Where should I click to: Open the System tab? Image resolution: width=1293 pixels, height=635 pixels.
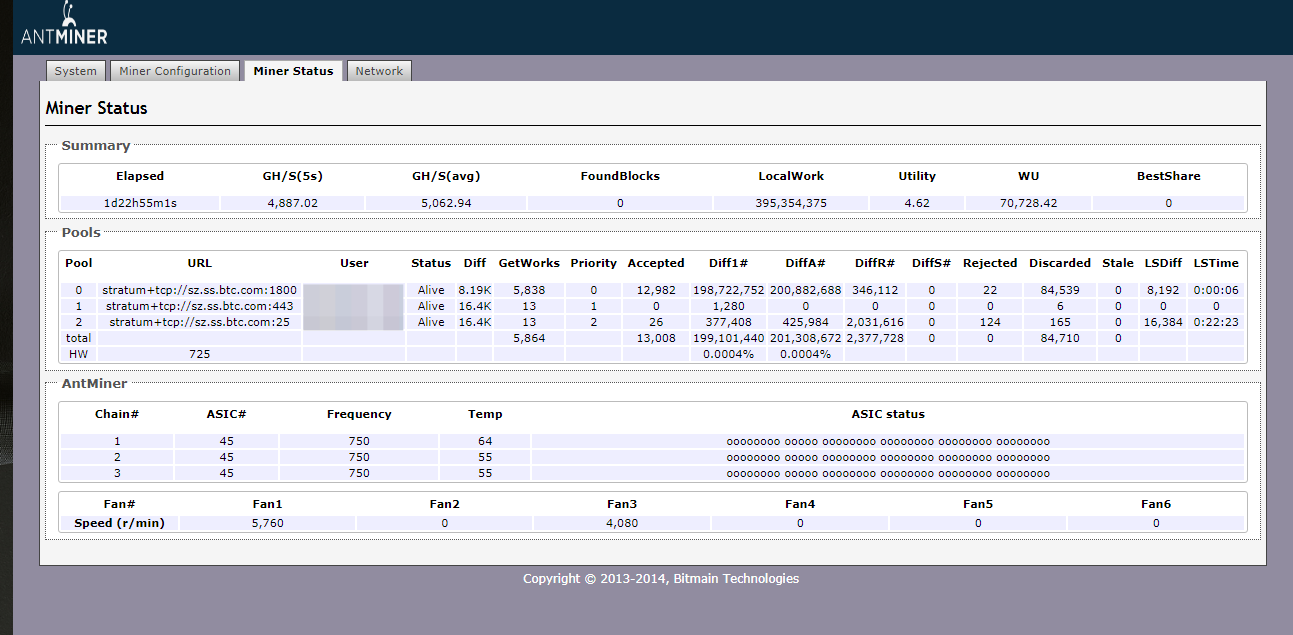[x=76, y=71]
